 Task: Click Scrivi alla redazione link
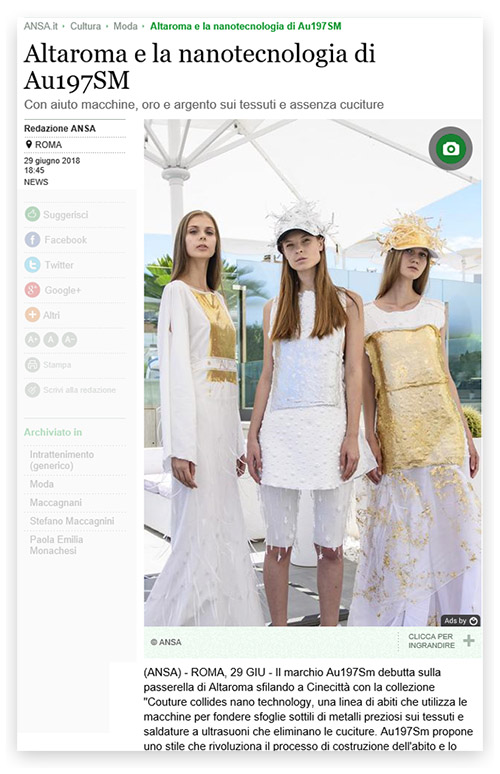pyautogui.click(x=79, y=390)
